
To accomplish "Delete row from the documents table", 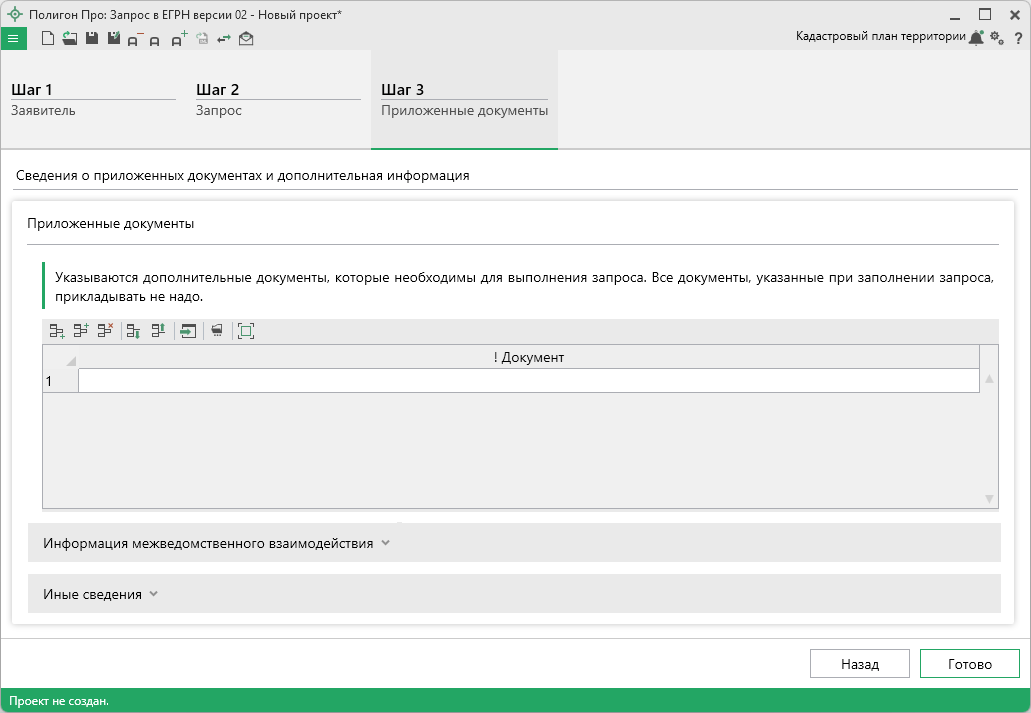I will (105, 331).
